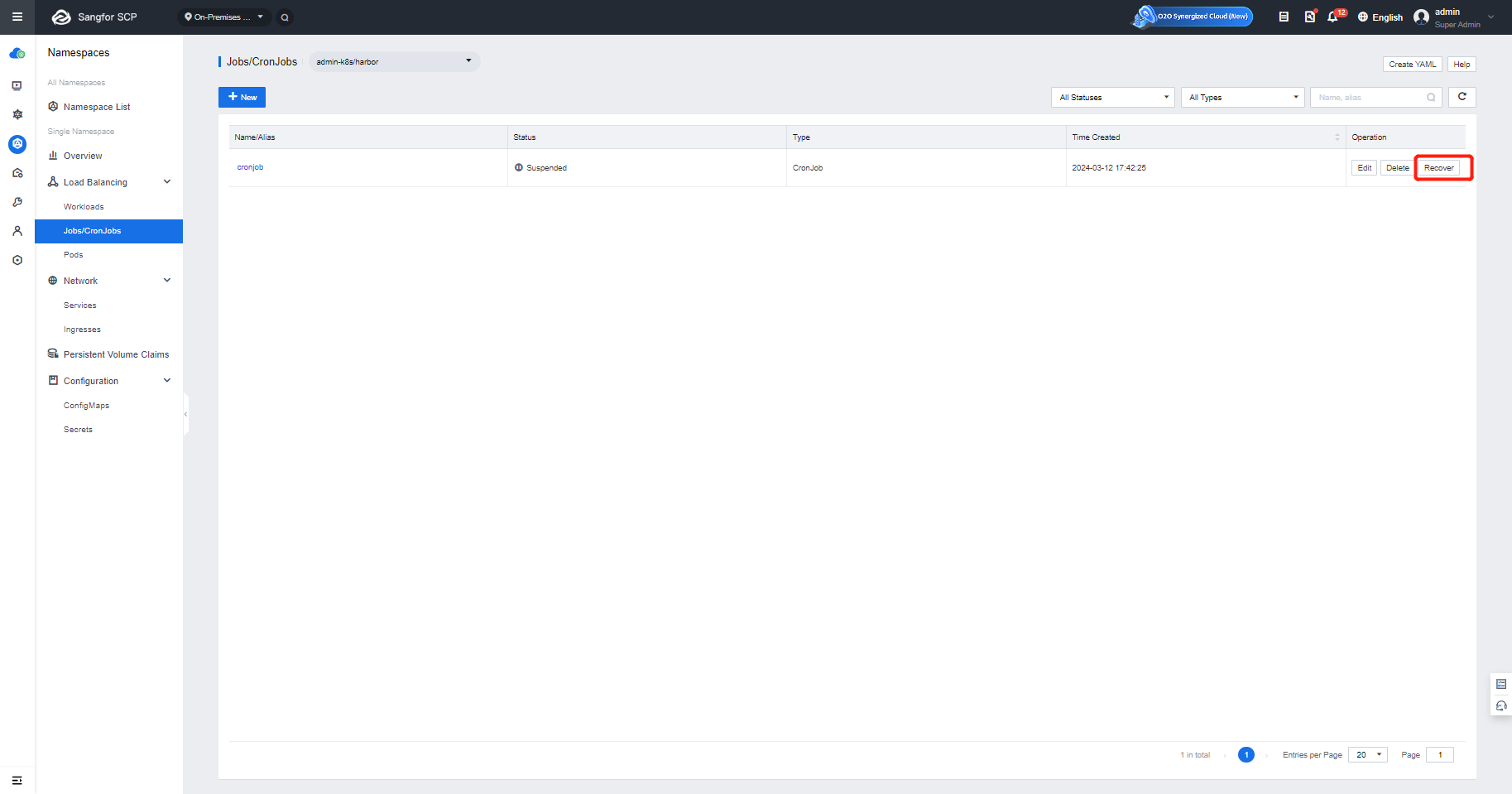This screenshot has width=1512, height=794.
Task: Sort by Time Created column arrows
Action: tap(1337, 137)
